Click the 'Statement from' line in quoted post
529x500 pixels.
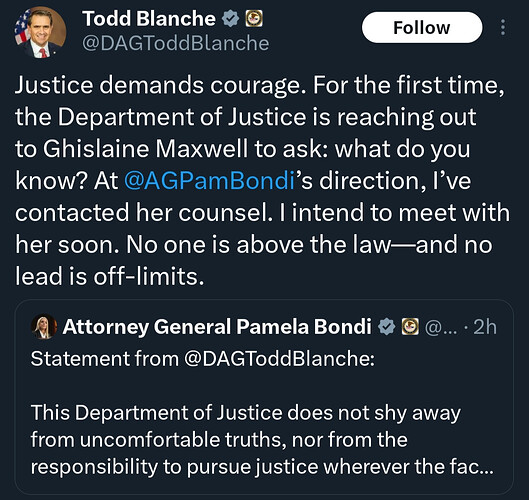203,358
